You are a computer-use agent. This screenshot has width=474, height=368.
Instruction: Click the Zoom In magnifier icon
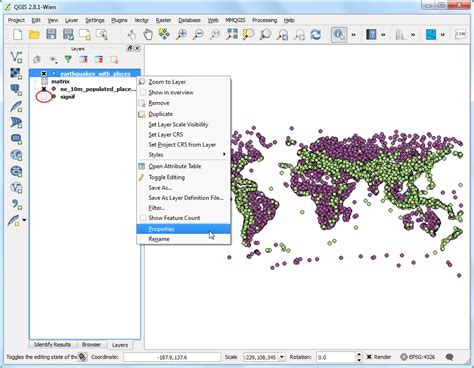pos(181,34)
